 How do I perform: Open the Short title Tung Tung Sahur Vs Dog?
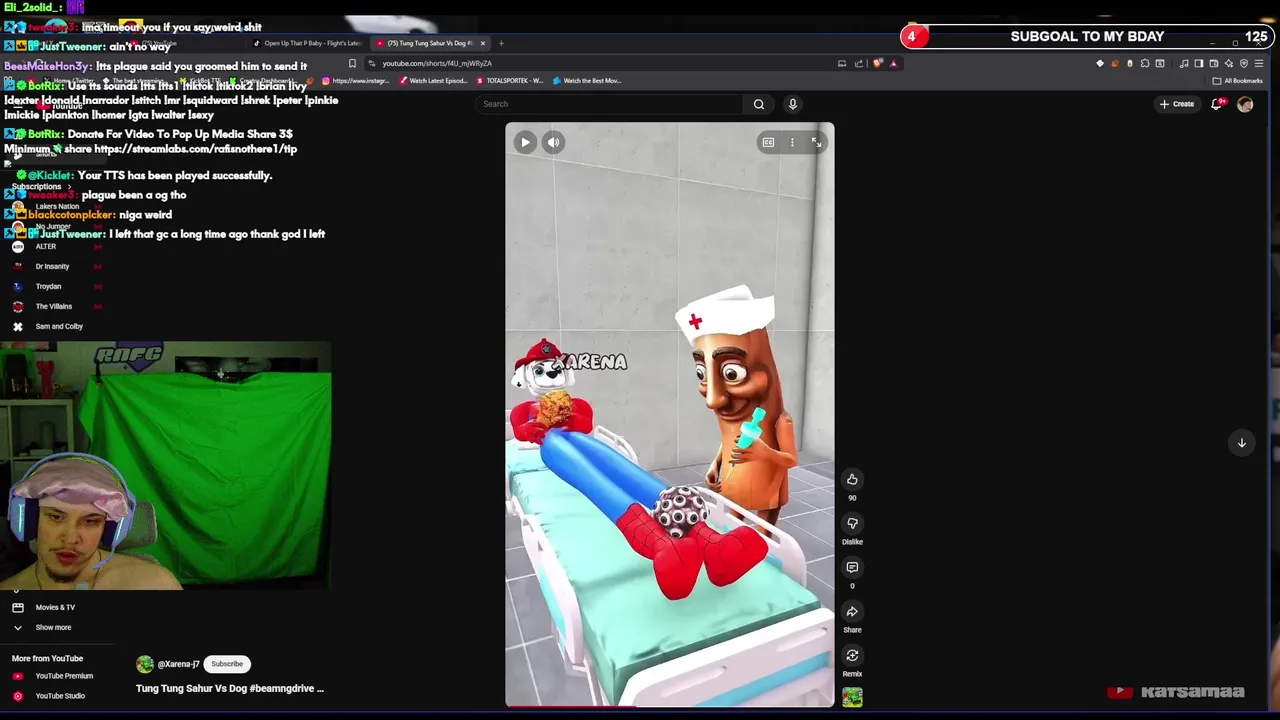pyautogui.click(x=230, y=688)
